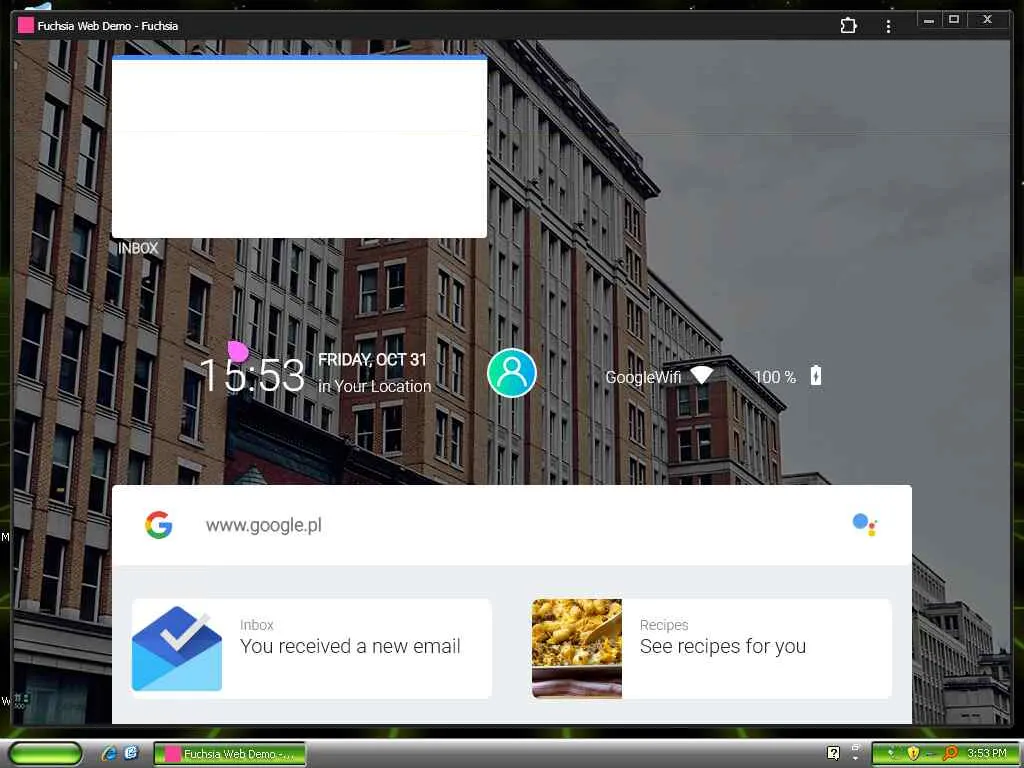
Task: Click the 100 % battery level text
Action: (775, 377)
